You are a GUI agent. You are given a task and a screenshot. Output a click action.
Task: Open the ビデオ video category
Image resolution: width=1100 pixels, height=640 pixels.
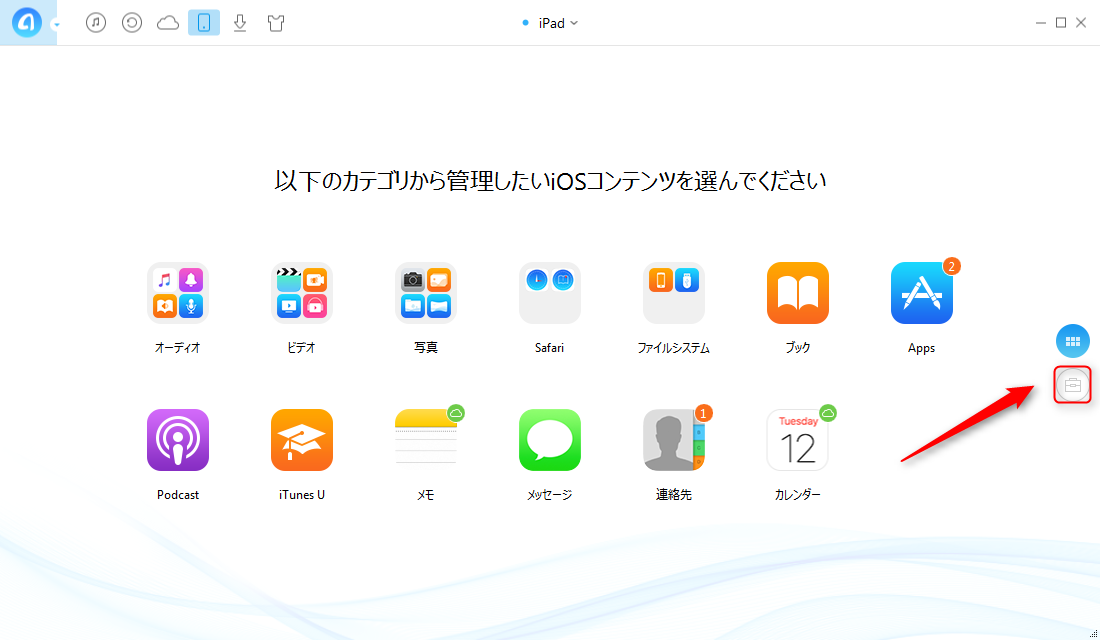tap(302, 293)
